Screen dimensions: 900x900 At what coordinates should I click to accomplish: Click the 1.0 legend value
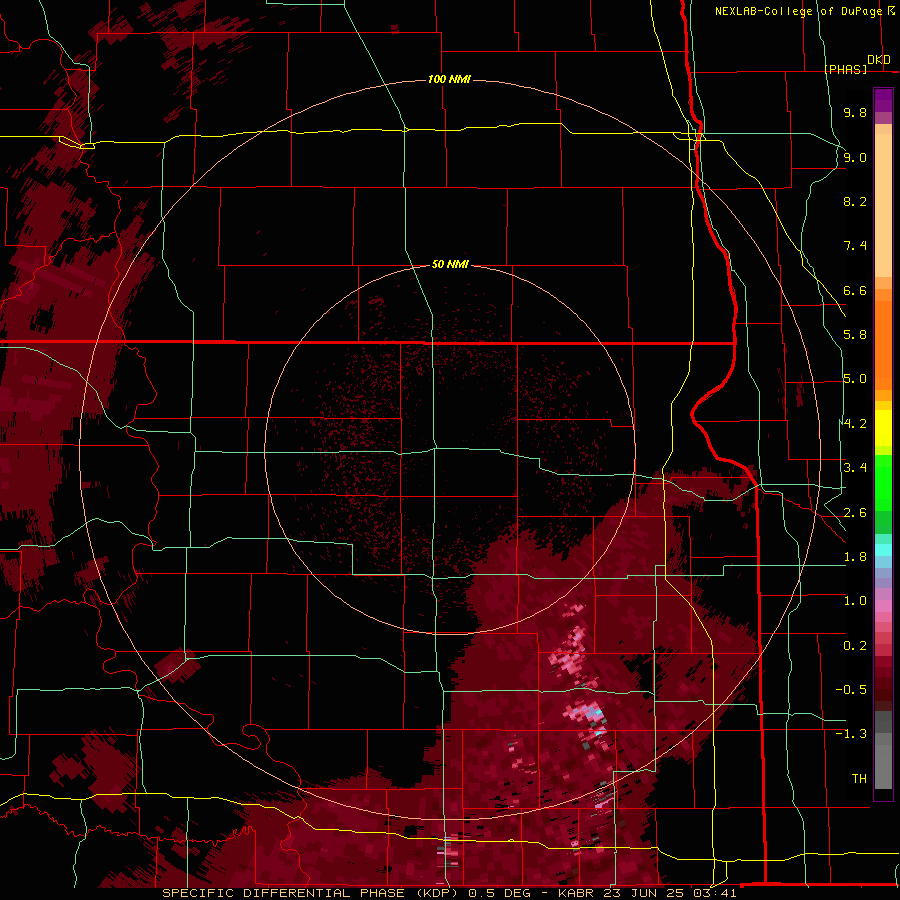pyautogui.click(x=855, y=601)
